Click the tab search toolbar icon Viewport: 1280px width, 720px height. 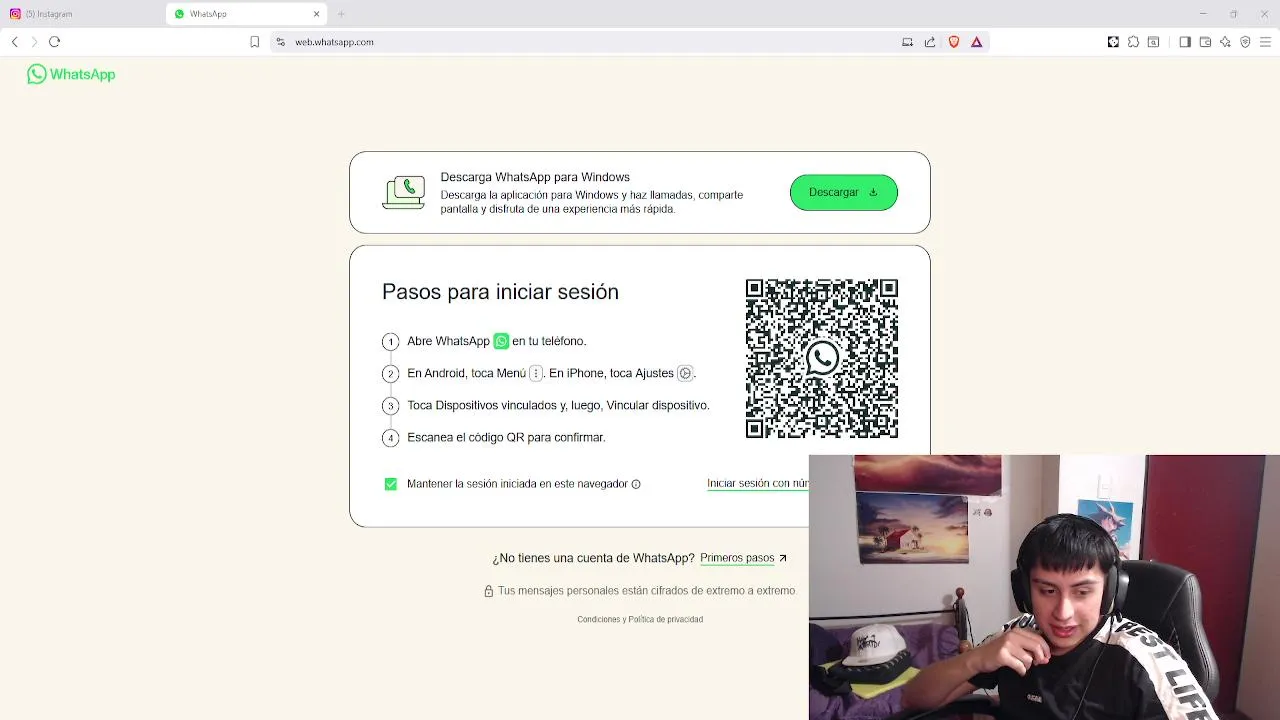[1153, 42]
